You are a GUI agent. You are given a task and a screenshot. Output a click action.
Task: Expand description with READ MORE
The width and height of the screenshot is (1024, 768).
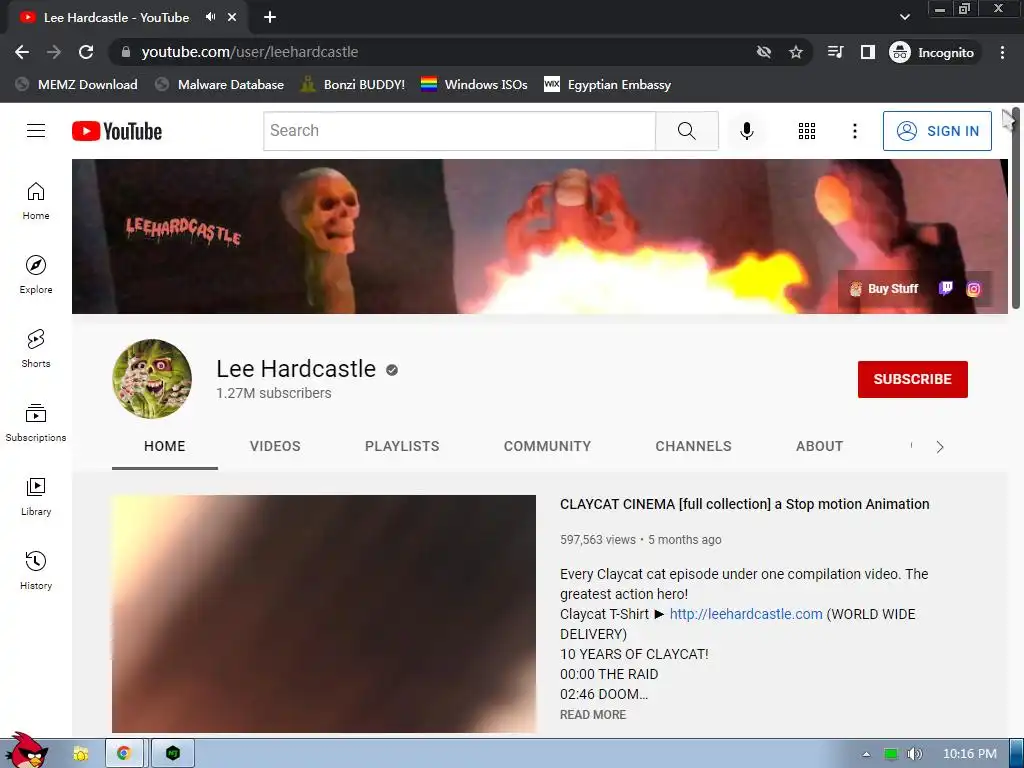(x=593, y=714)
